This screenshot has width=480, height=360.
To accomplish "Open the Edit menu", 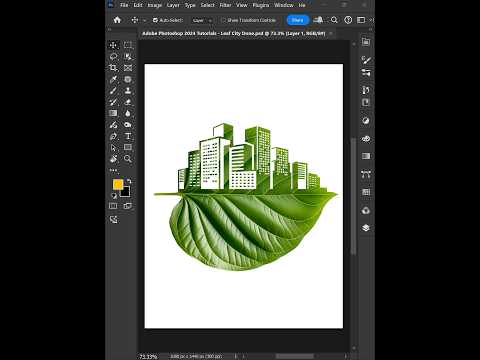I will point(138,5).
